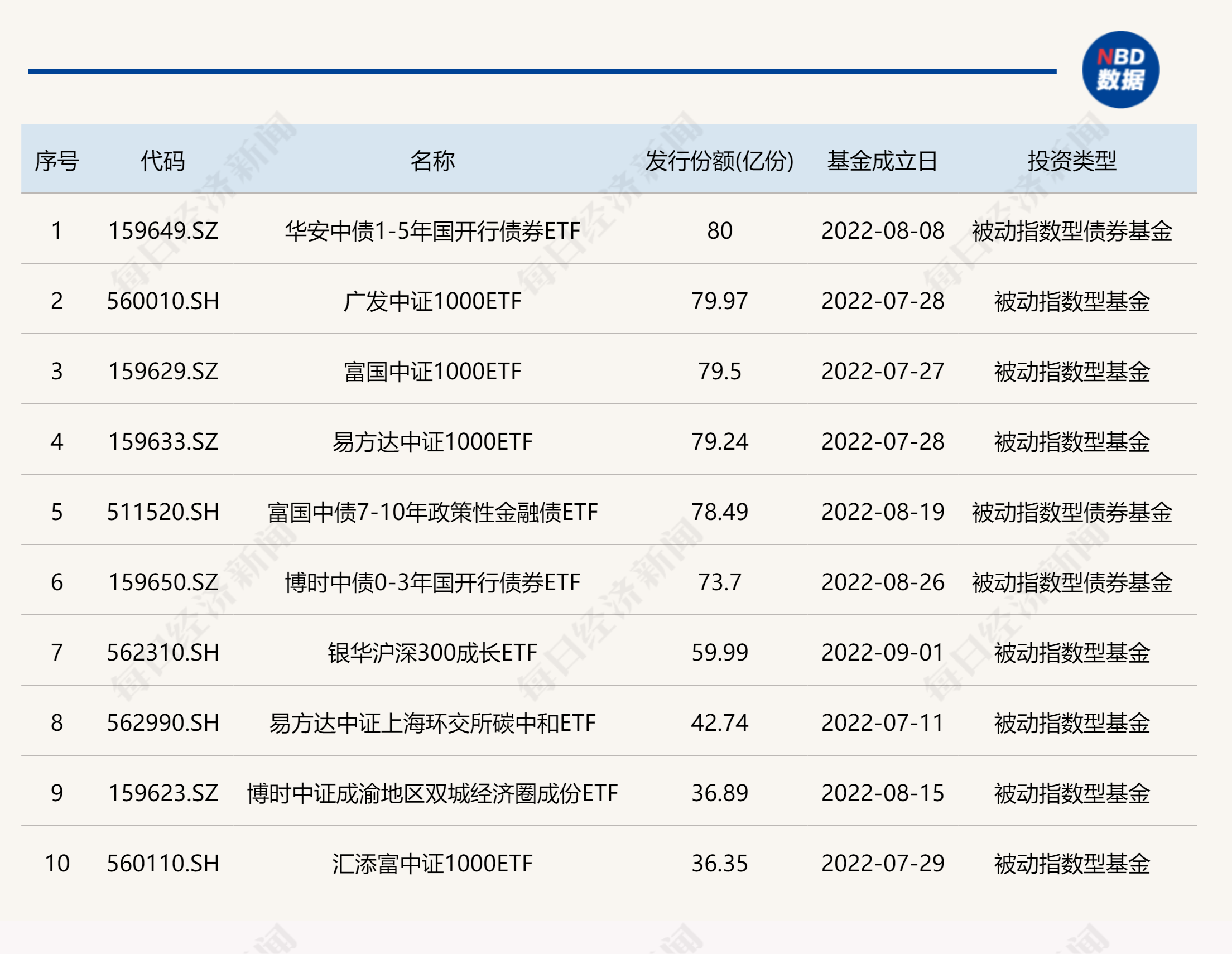Click fund code 560110.SH
1232x954 pixels.
163,863
